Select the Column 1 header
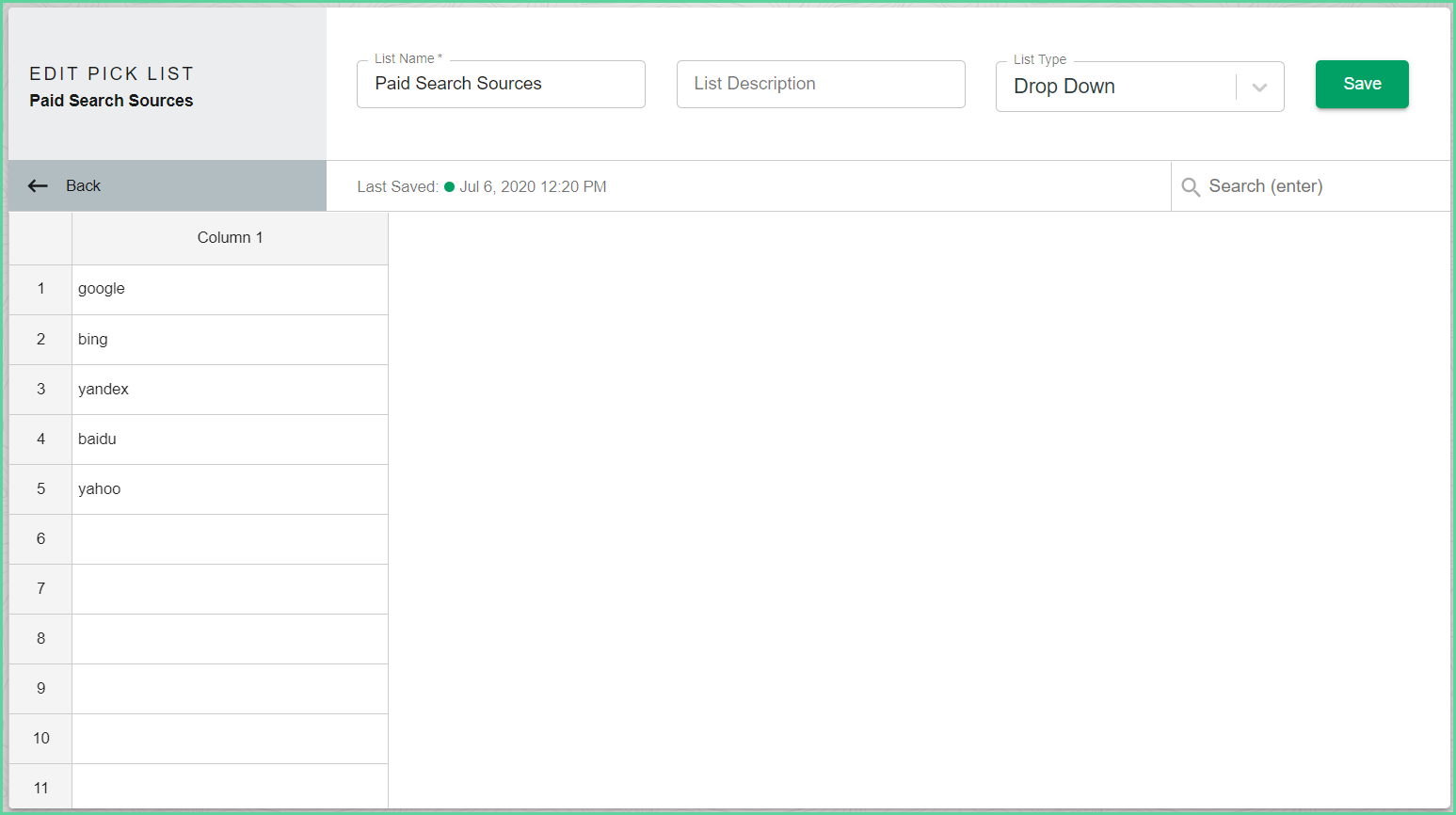This screenshot has width=1456, height=815. (x=230, y=238)
